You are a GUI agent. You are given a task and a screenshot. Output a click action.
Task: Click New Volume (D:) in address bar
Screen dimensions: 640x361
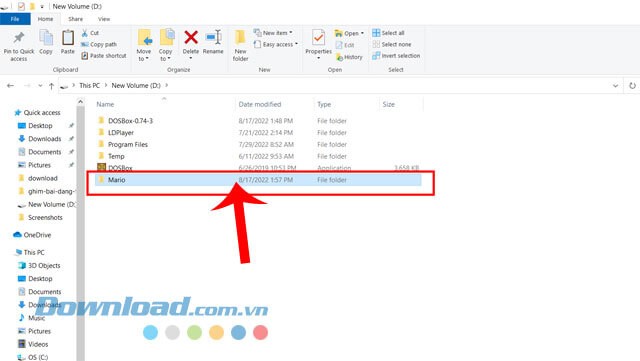[136, 85]
